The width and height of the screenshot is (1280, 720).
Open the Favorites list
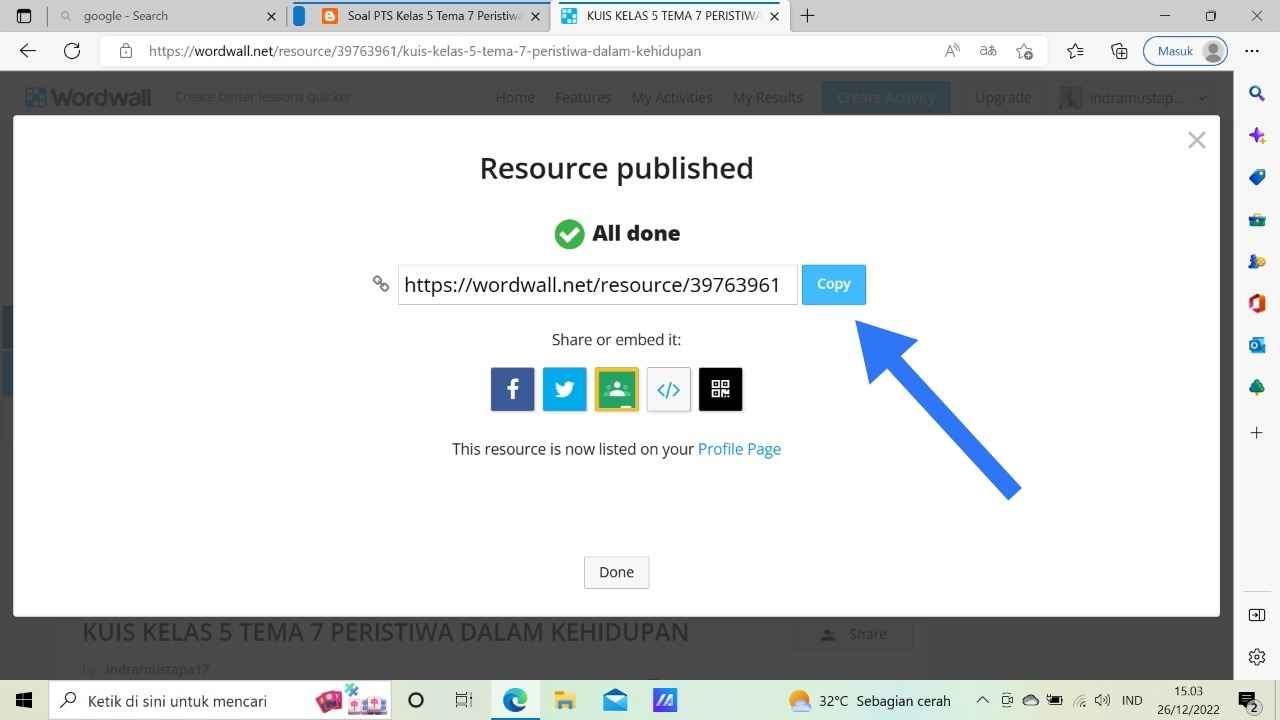pos(1075,51)
